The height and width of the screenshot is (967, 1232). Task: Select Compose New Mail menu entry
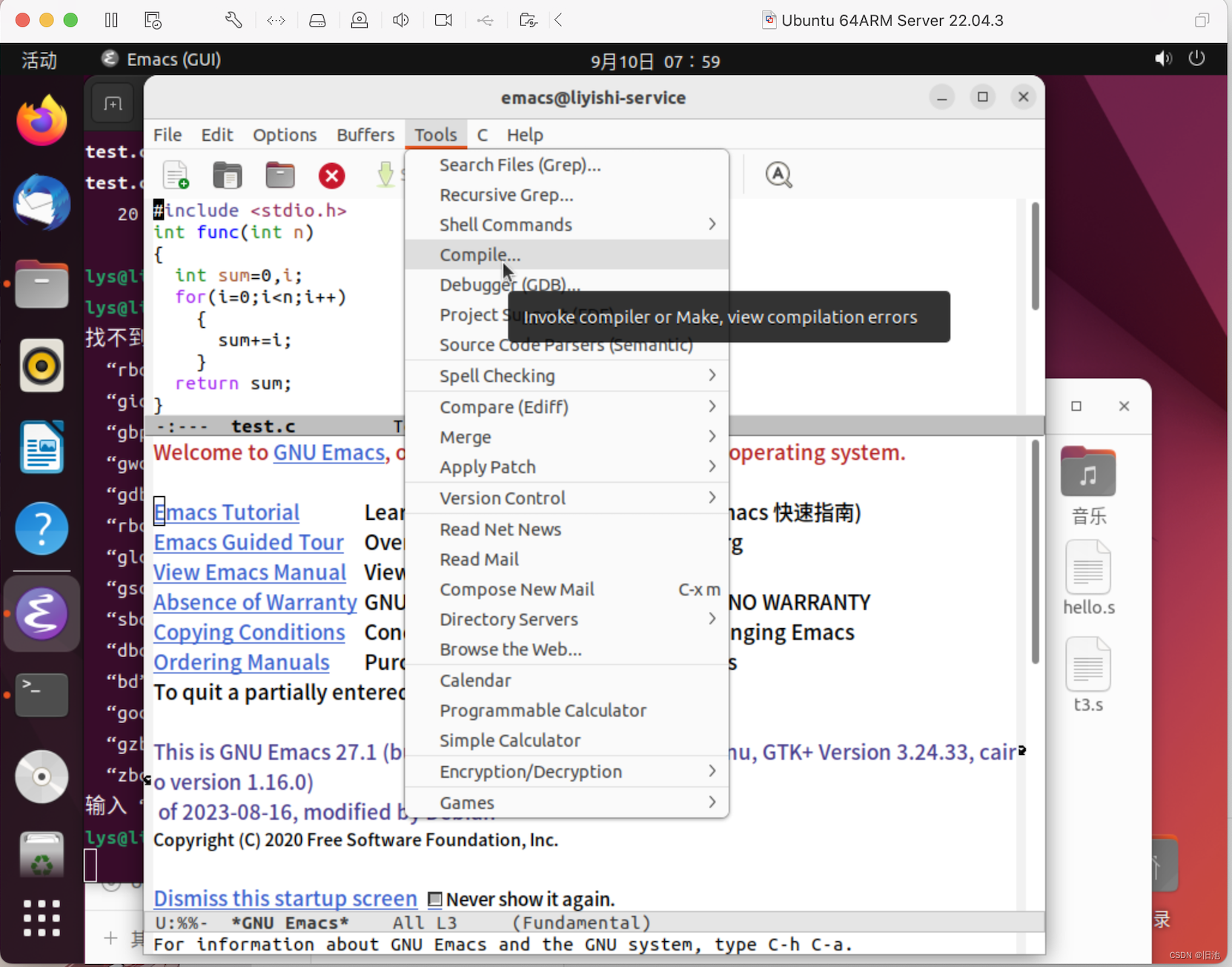567,590
